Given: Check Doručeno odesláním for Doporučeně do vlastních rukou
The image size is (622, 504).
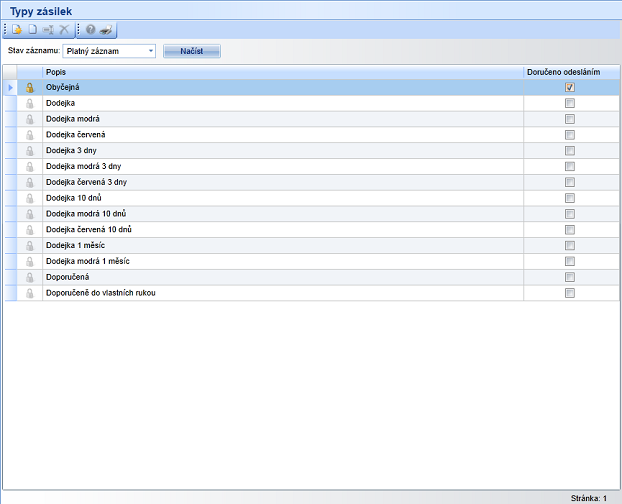Looking at the screenshot, I should (x=570, y=293).
